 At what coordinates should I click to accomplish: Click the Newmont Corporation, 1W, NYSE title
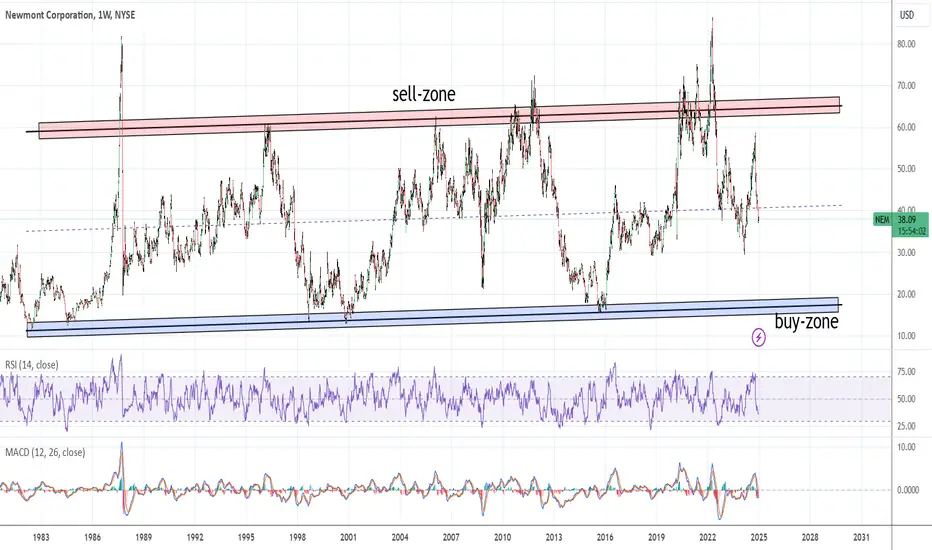coord(70,15)
